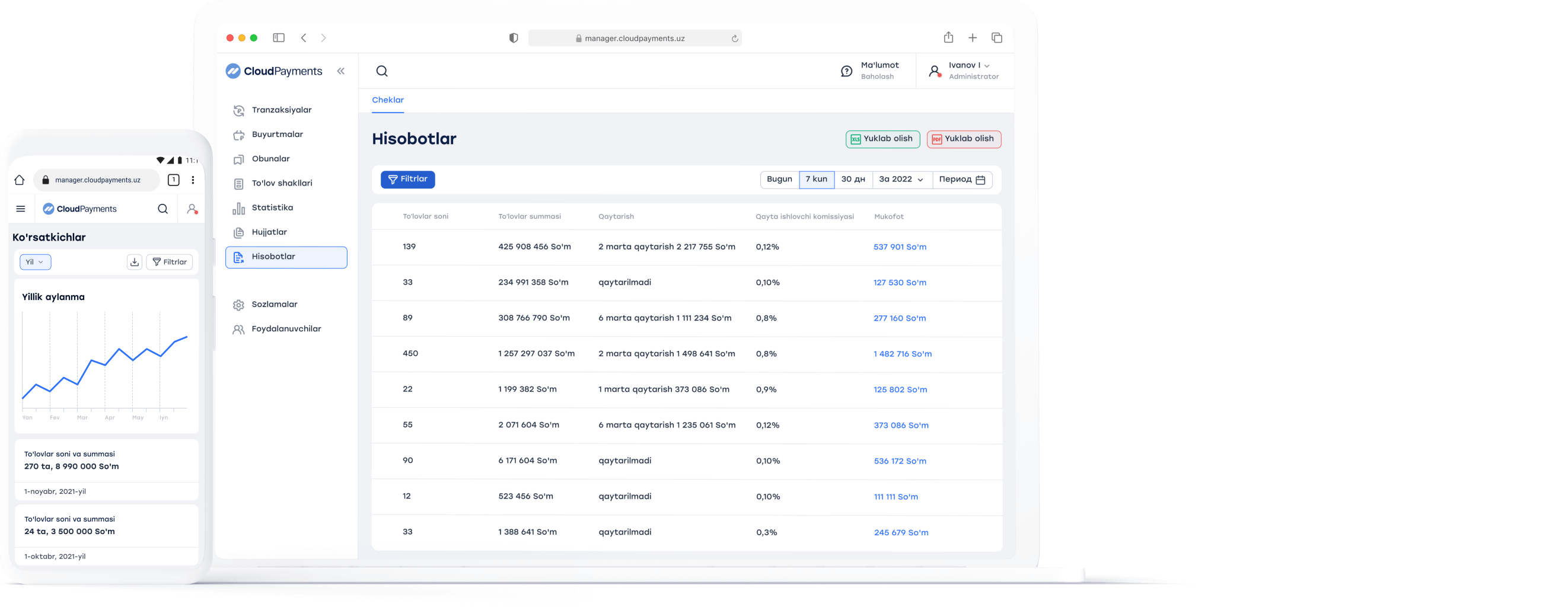Open the mobile tab counter button

tap(174, 180)
